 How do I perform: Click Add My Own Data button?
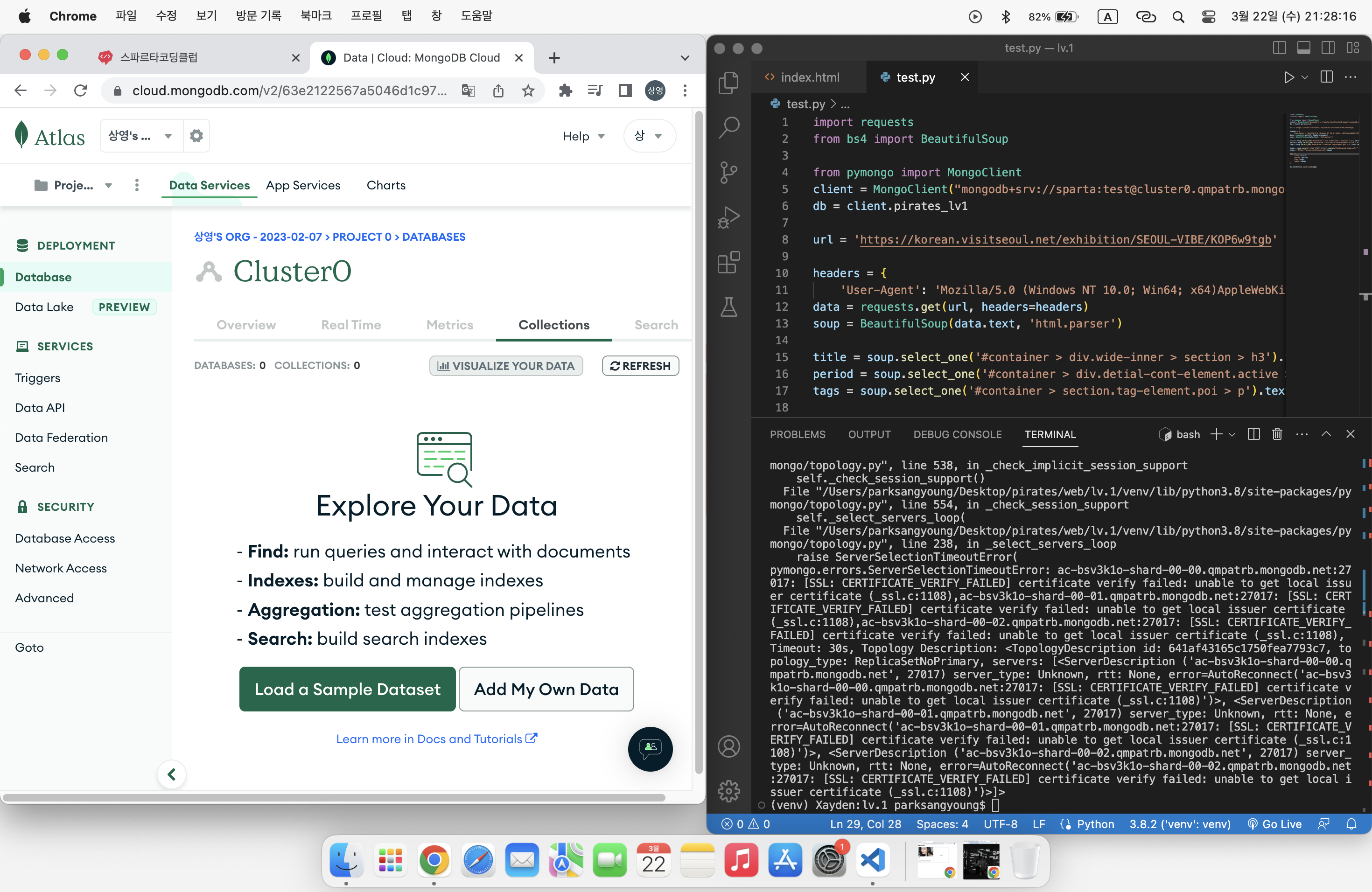click(546, 689)
